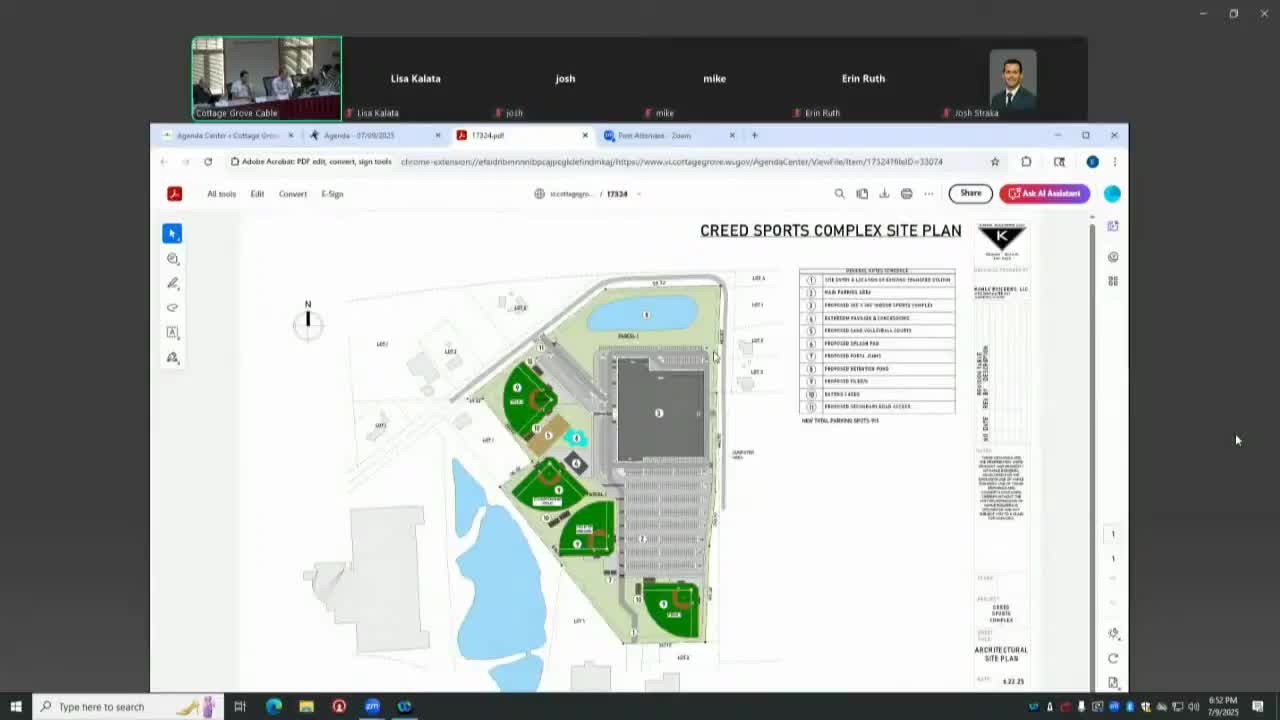Close the Agenda 07/09/2025 tab

pyautogui.click(x=438, y=135)
